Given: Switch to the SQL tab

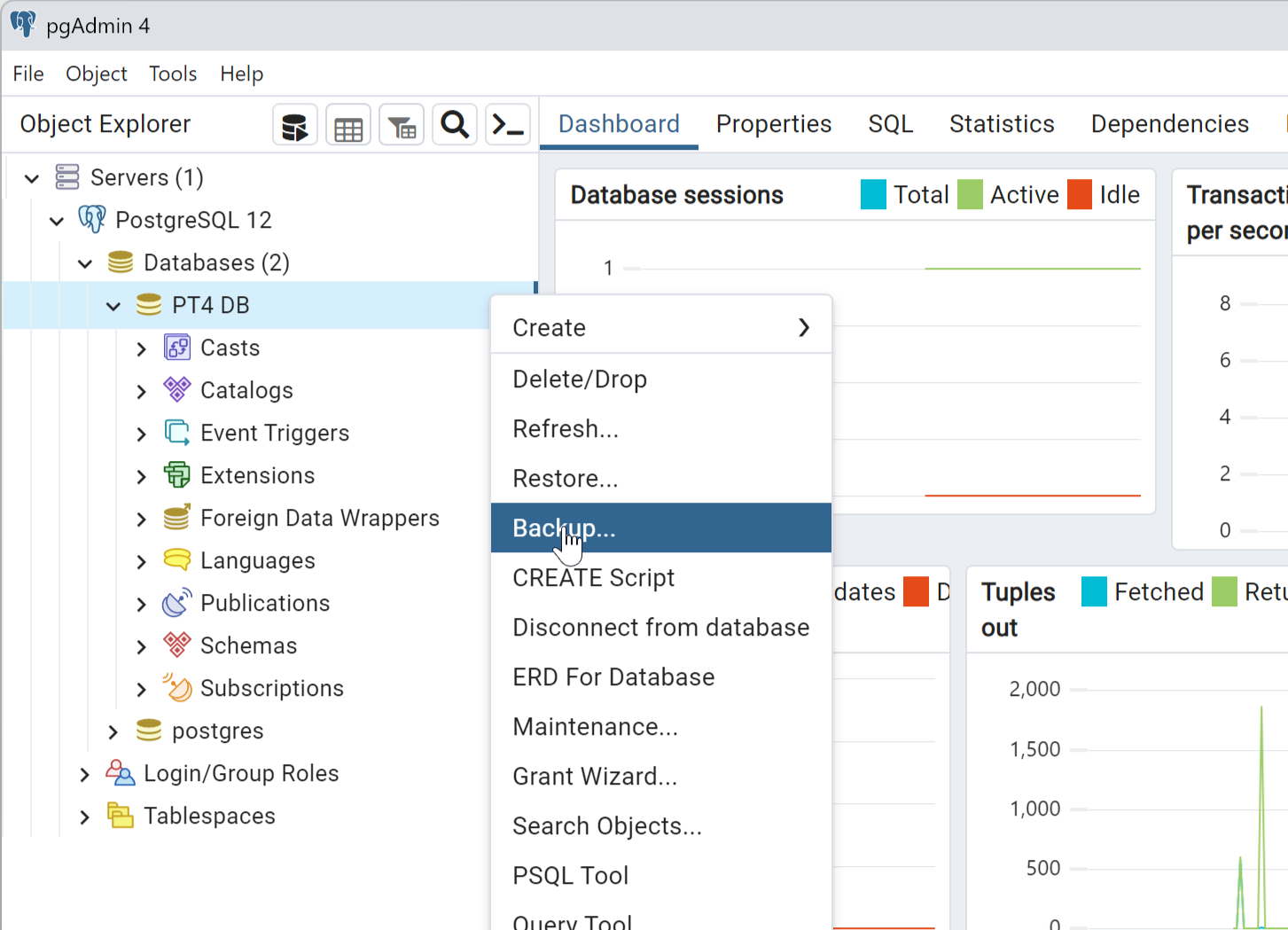Looking at the screenshot, I should (891, 124).
